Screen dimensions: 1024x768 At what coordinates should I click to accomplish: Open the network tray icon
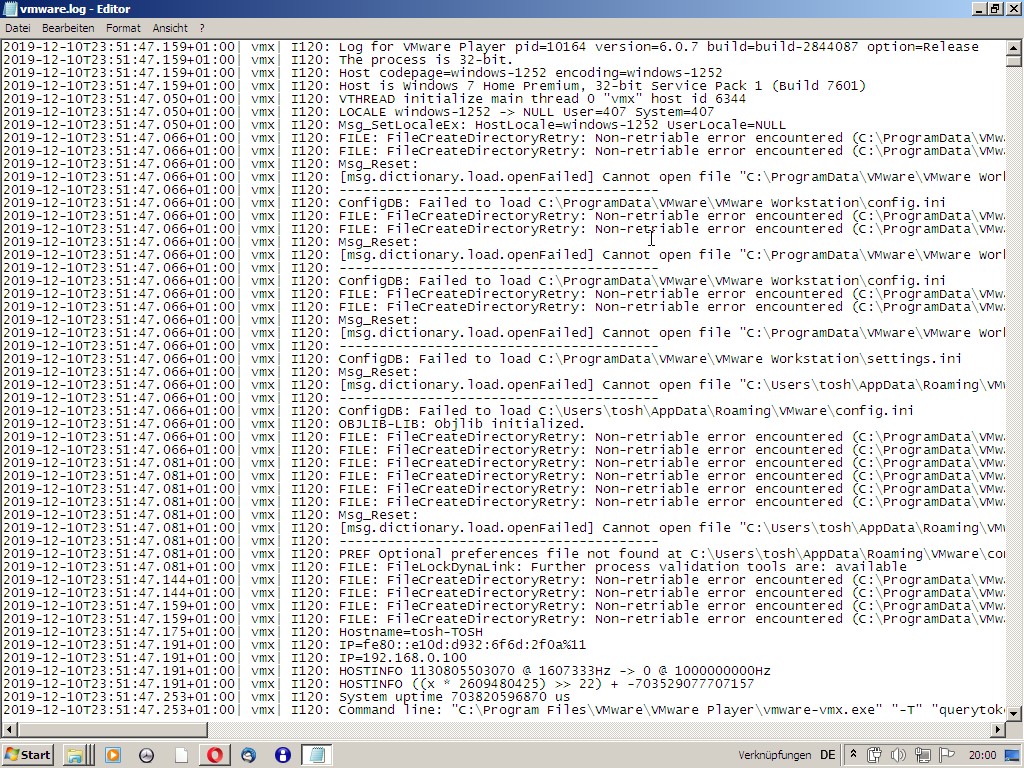pyautogui.click(x=922, y=755)
